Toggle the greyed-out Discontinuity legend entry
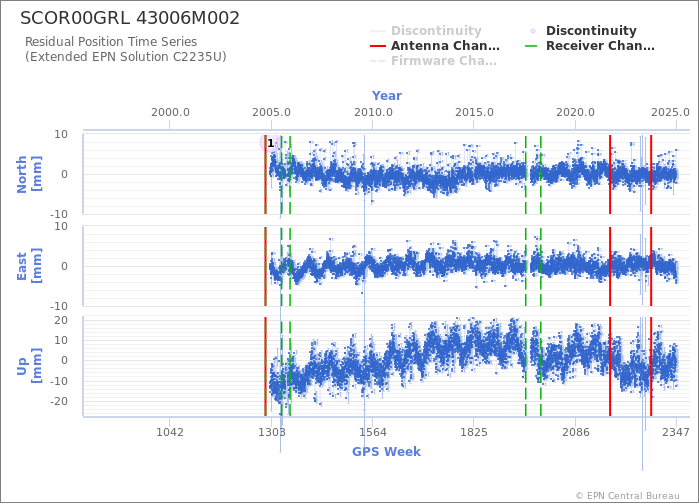This screenshot has height=504, width=700. [x=426, y=30]
